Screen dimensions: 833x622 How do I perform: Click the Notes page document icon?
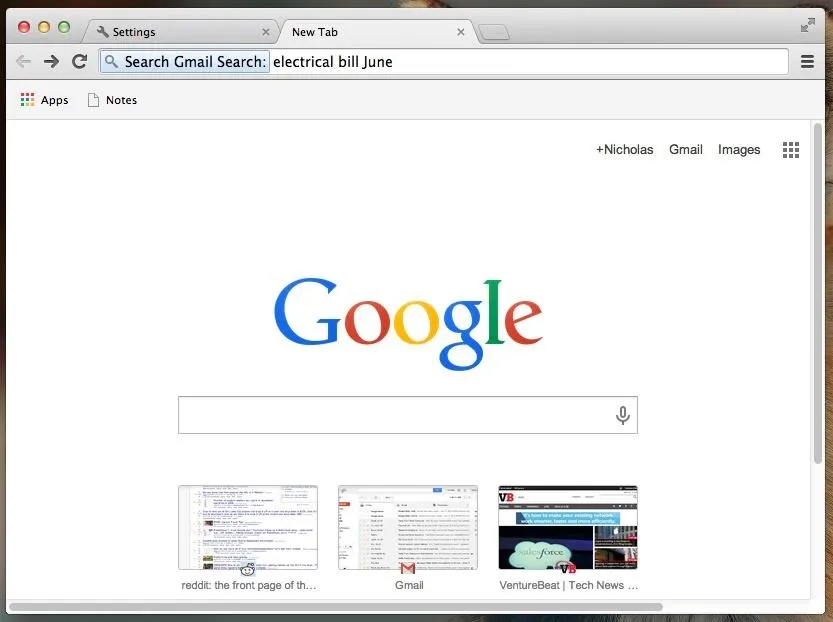93,100
